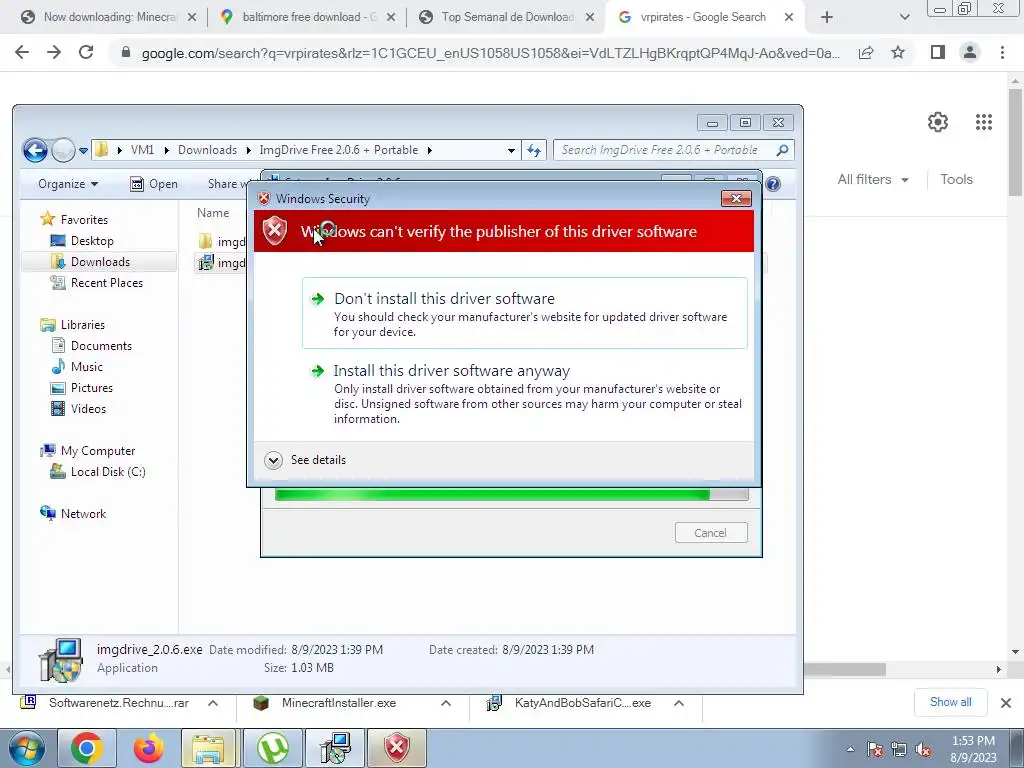Open address bar previous locations dropdown

511,150
